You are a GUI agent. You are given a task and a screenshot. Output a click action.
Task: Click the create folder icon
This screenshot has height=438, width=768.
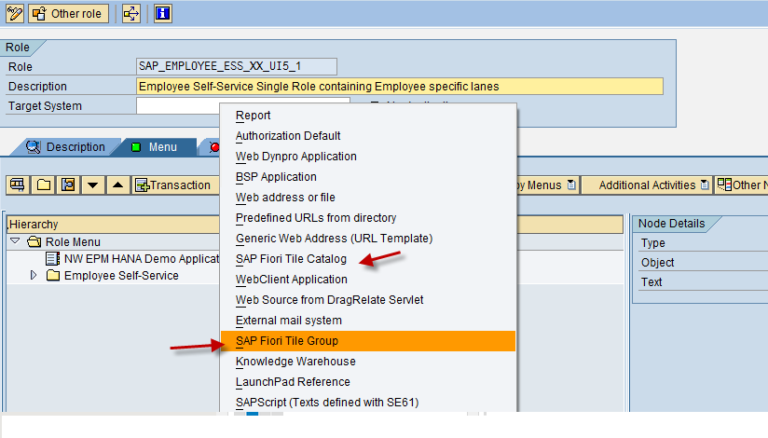tap(43, 185)
